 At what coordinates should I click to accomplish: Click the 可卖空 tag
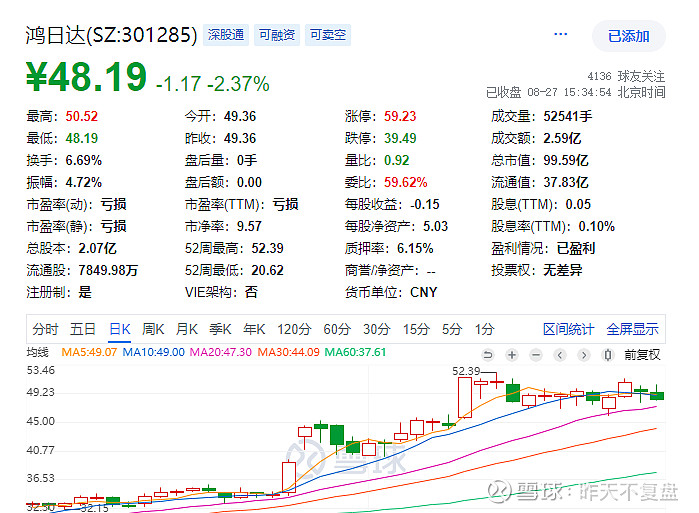click(328, 35)
